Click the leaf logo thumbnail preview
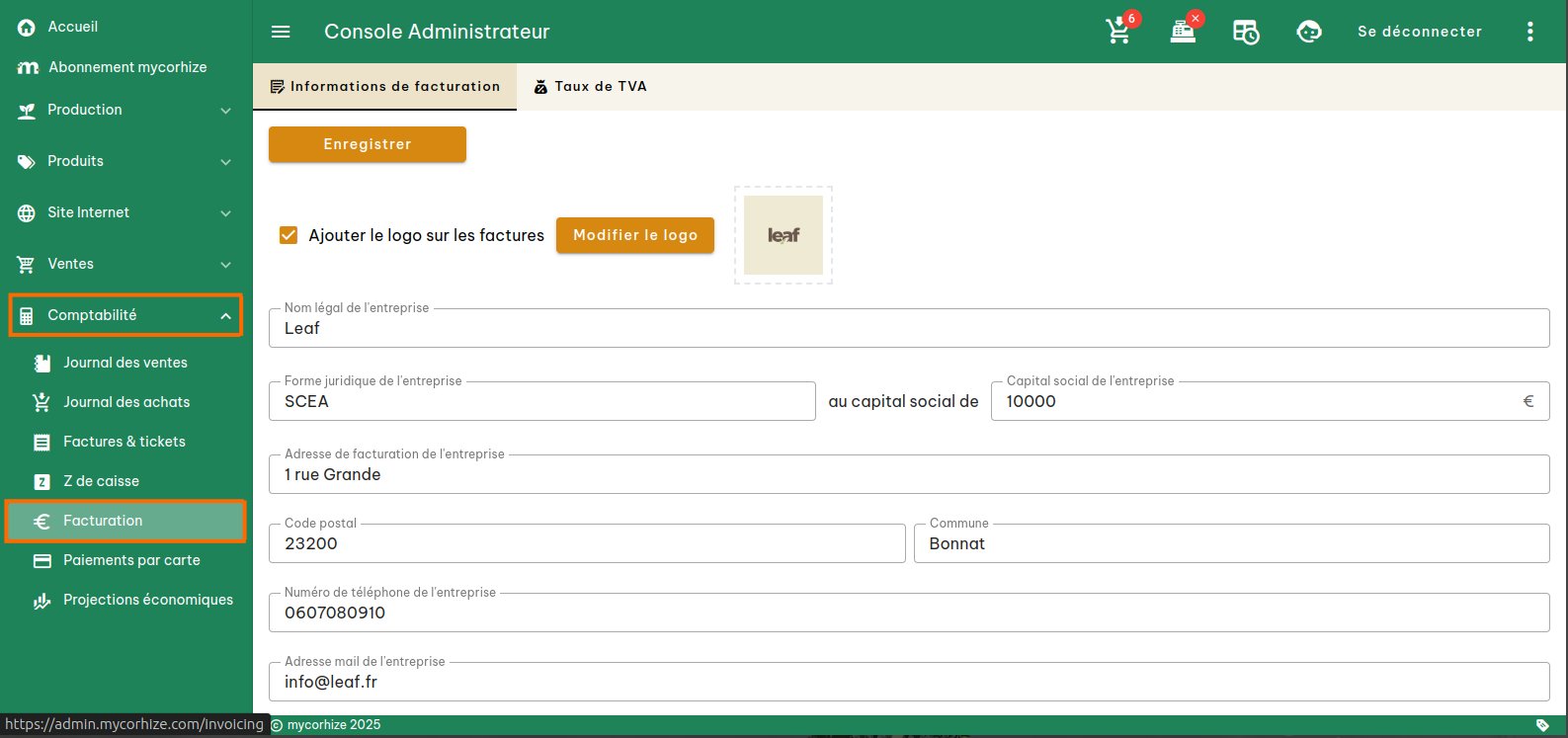 [784, 235]
